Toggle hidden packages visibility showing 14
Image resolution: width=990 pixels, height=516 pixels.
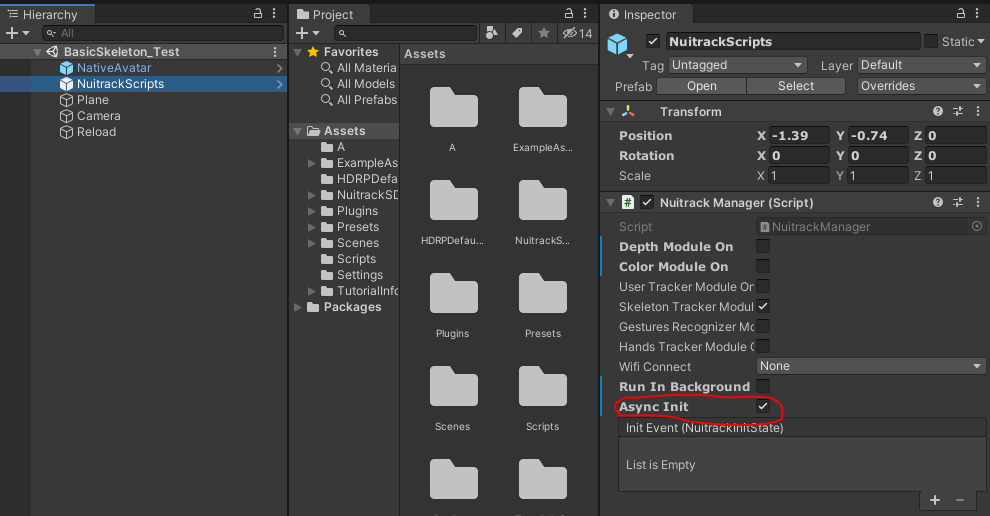pyautogui.click(x=578, y=33)
